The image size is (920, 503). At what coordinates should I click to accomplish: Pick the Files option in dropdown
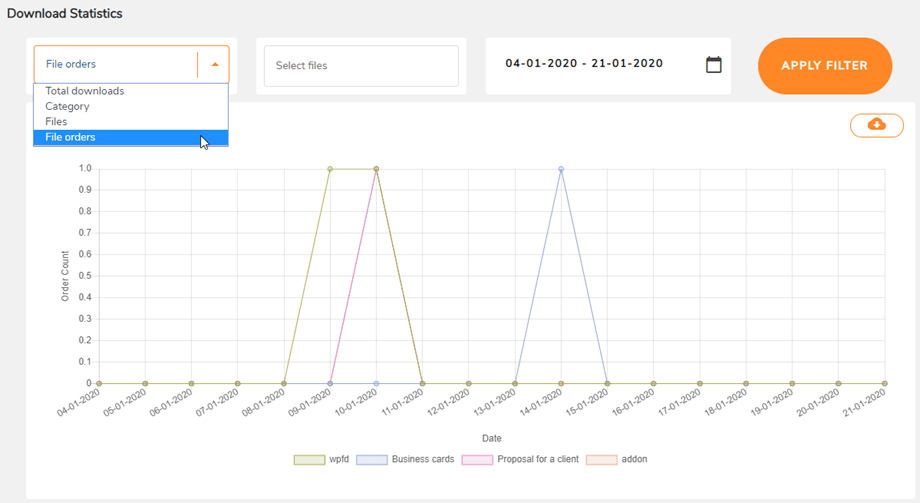click(56, 122)
